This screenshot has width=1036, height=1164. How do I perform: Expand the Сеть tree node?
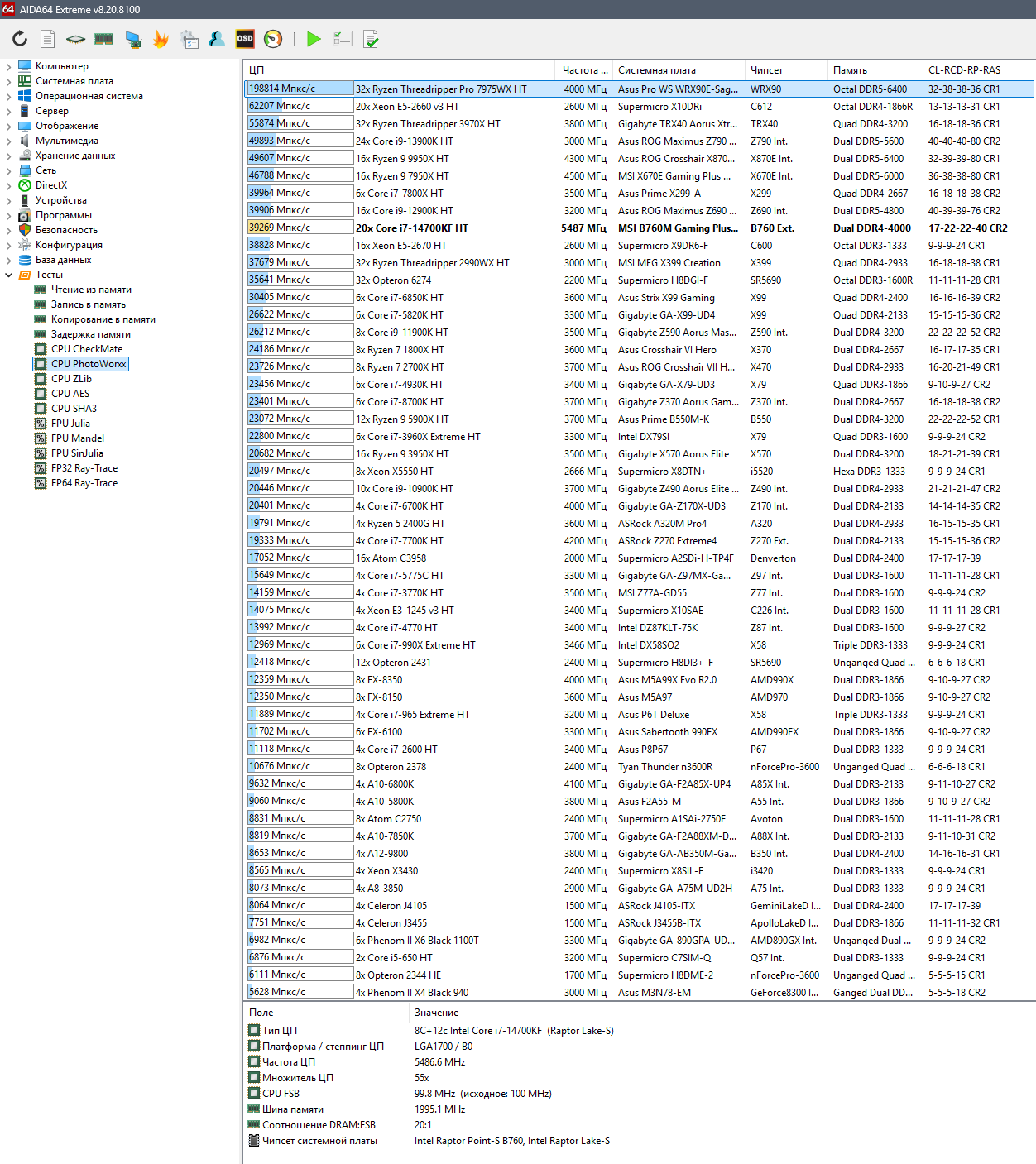pyautogui.click(x=8, y=170)
